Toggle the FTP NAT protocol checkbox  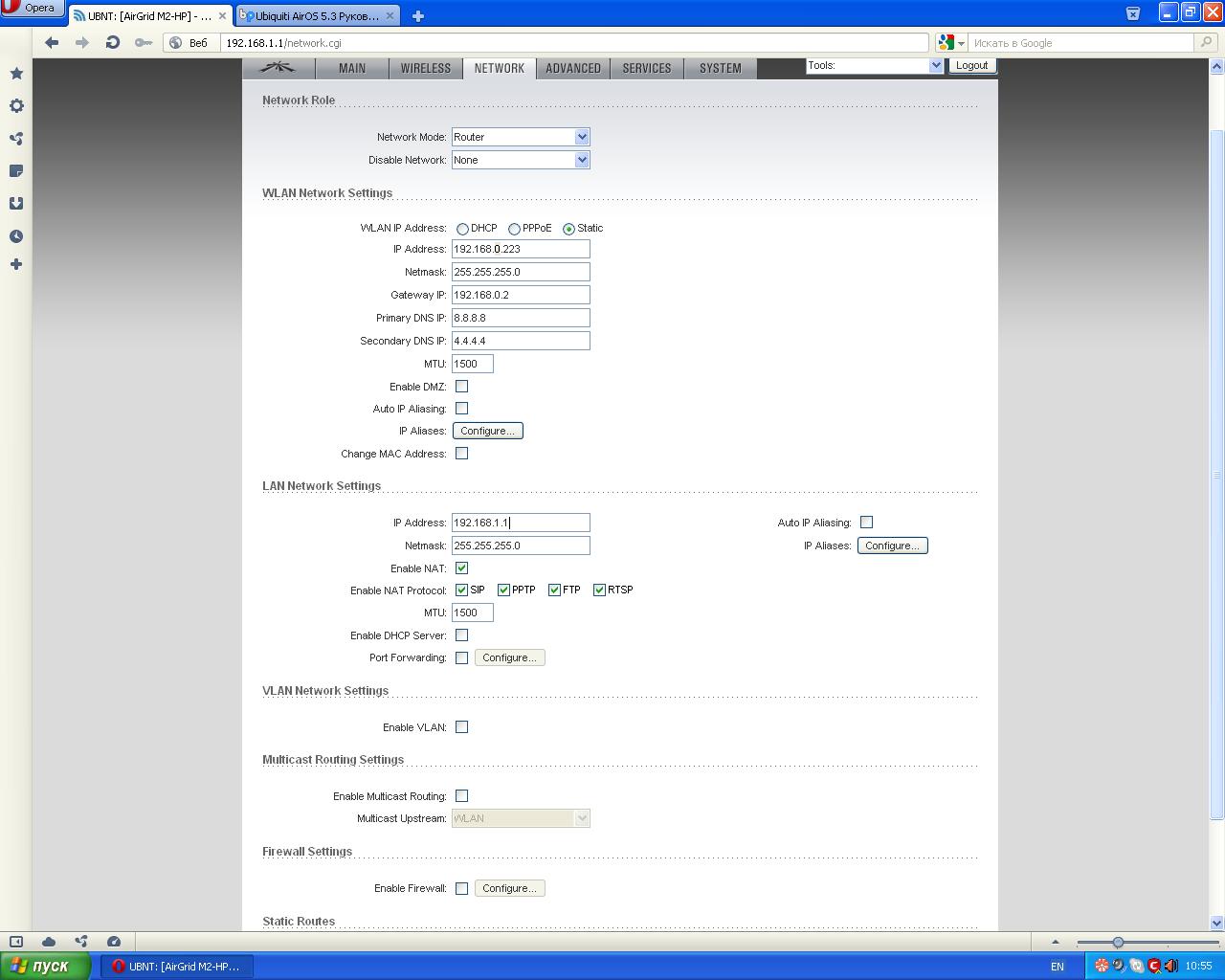point(555,590)
